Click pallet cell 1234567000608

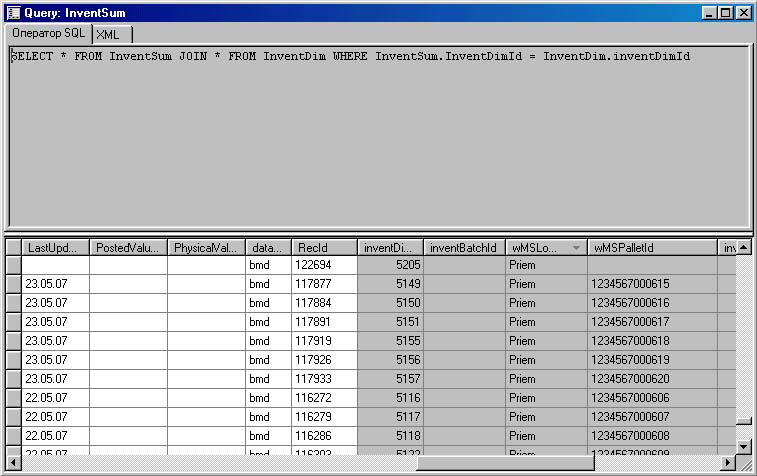tap(652, 435)
